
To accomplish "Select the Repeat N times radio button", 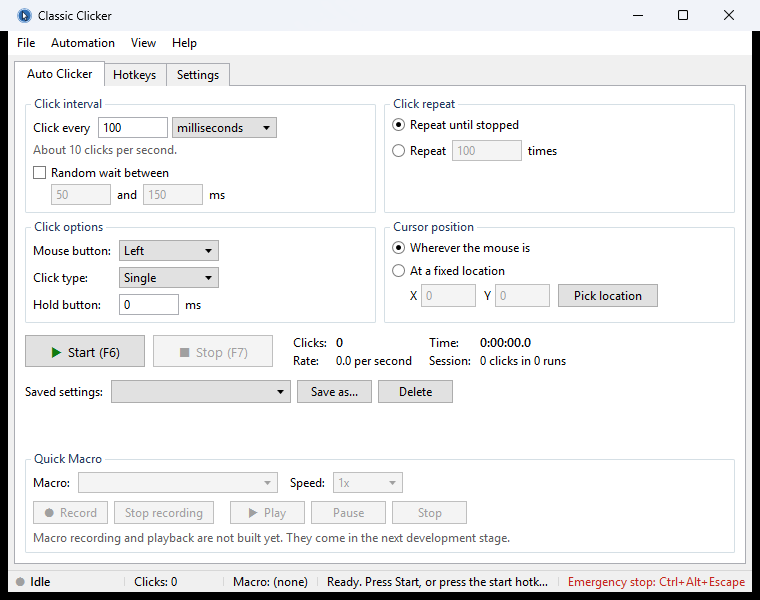I will coord(398,151).
